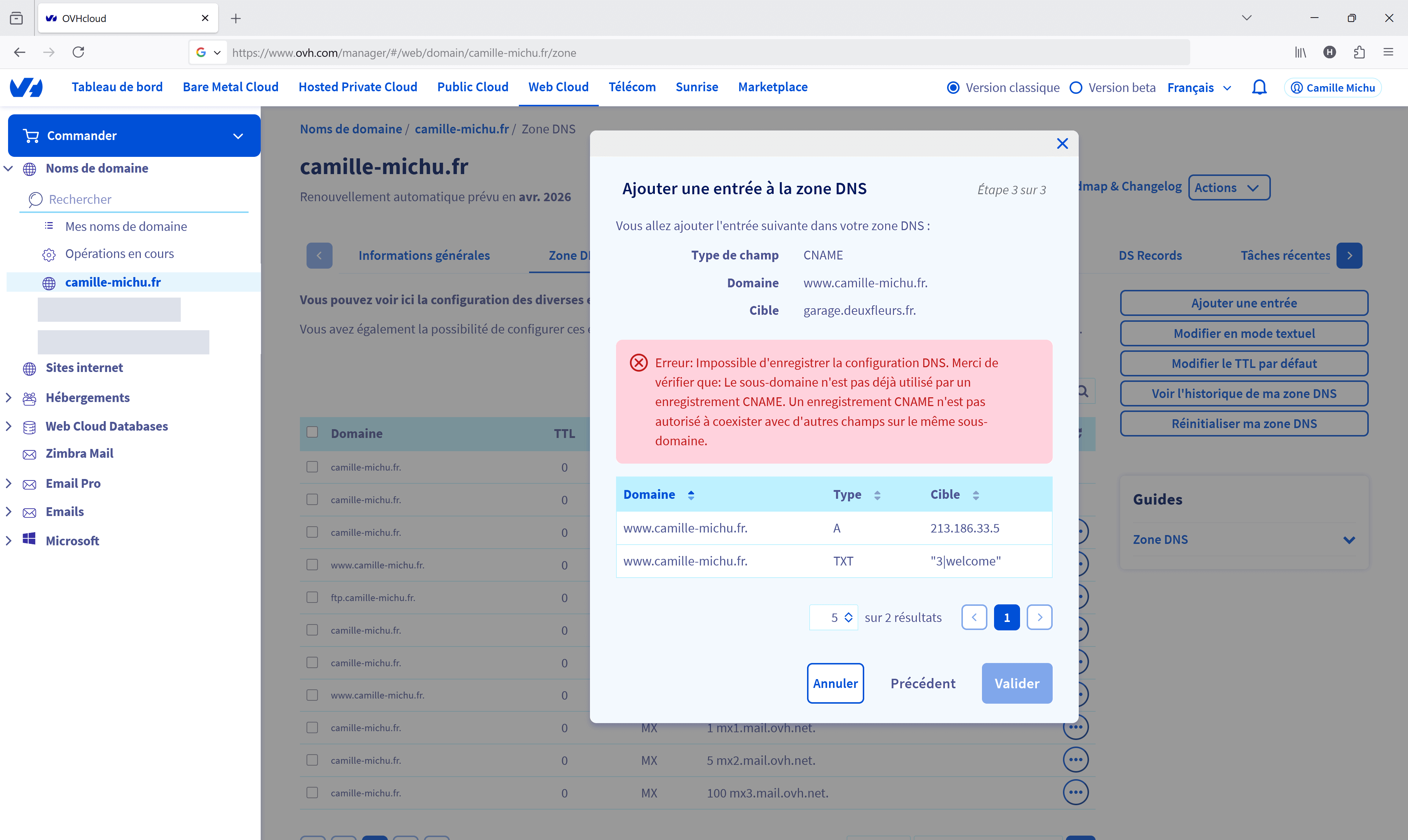Expand the Hébergements tree section
Image resolution: width=1408 pixels, height=840 pixels.
tap(8, 397)
